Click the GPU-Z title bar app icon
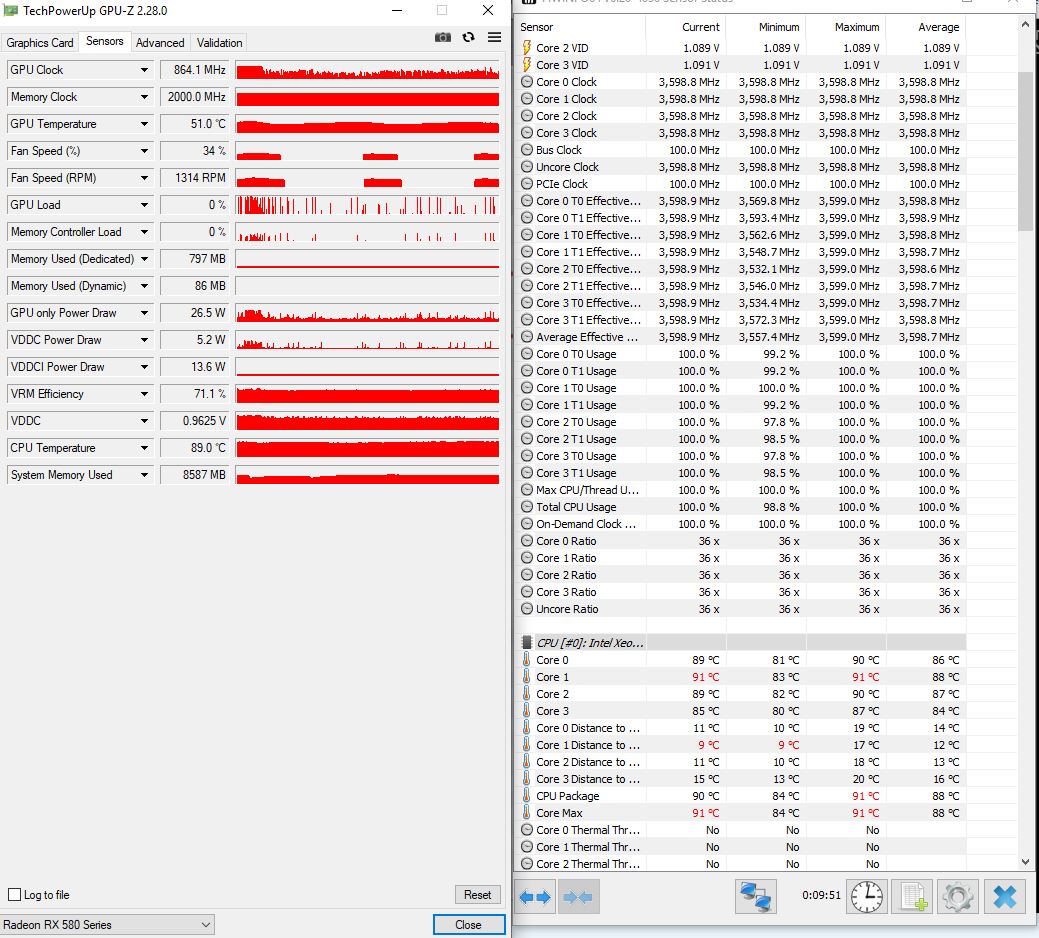This screenshot has width=1039, height=938. pos(11,11)
